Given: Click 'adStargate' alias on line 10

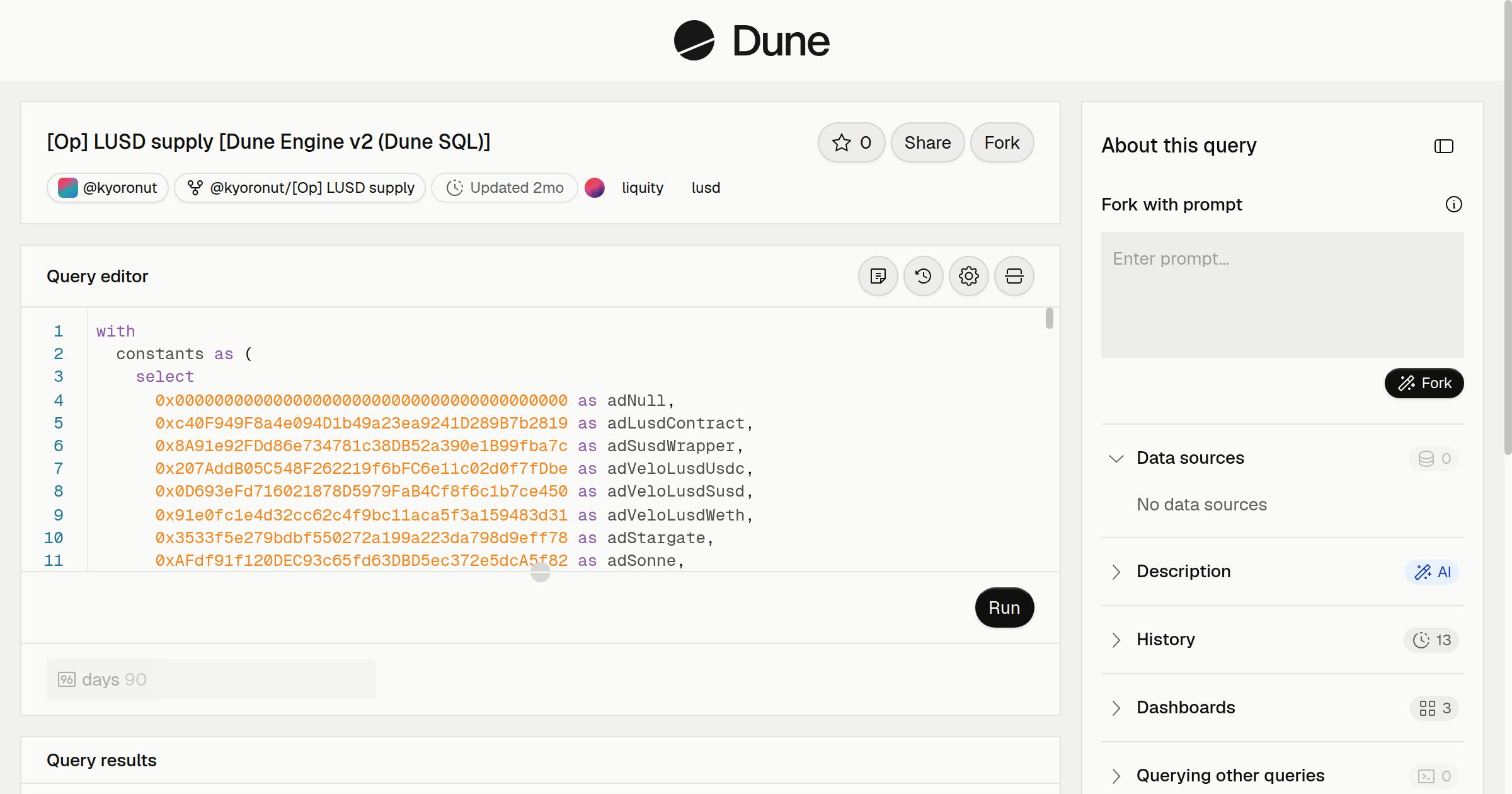Looking at the screenshot, I should (656, 538).
